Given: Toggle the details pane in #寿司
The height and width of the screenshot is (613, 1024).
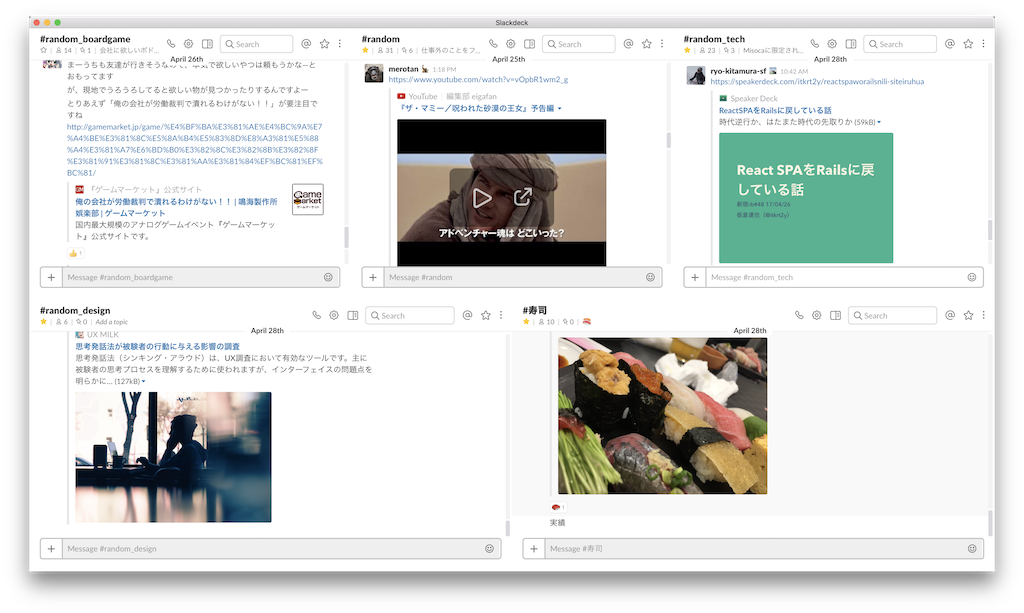Looking at the screenshot, I should tap(835, 315).
